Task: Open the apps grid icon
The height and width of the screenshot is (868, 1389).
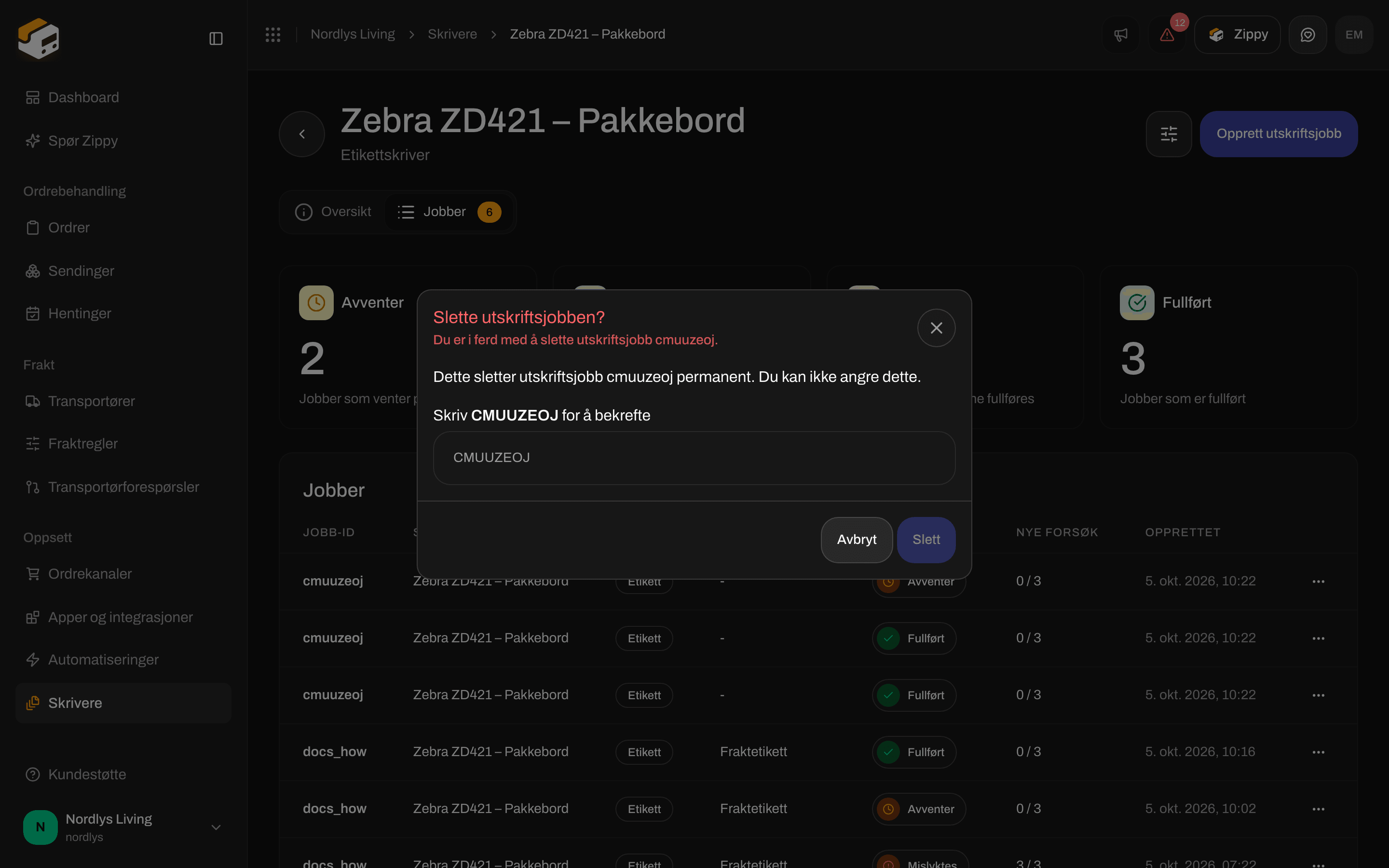Action: click(272, 34)
